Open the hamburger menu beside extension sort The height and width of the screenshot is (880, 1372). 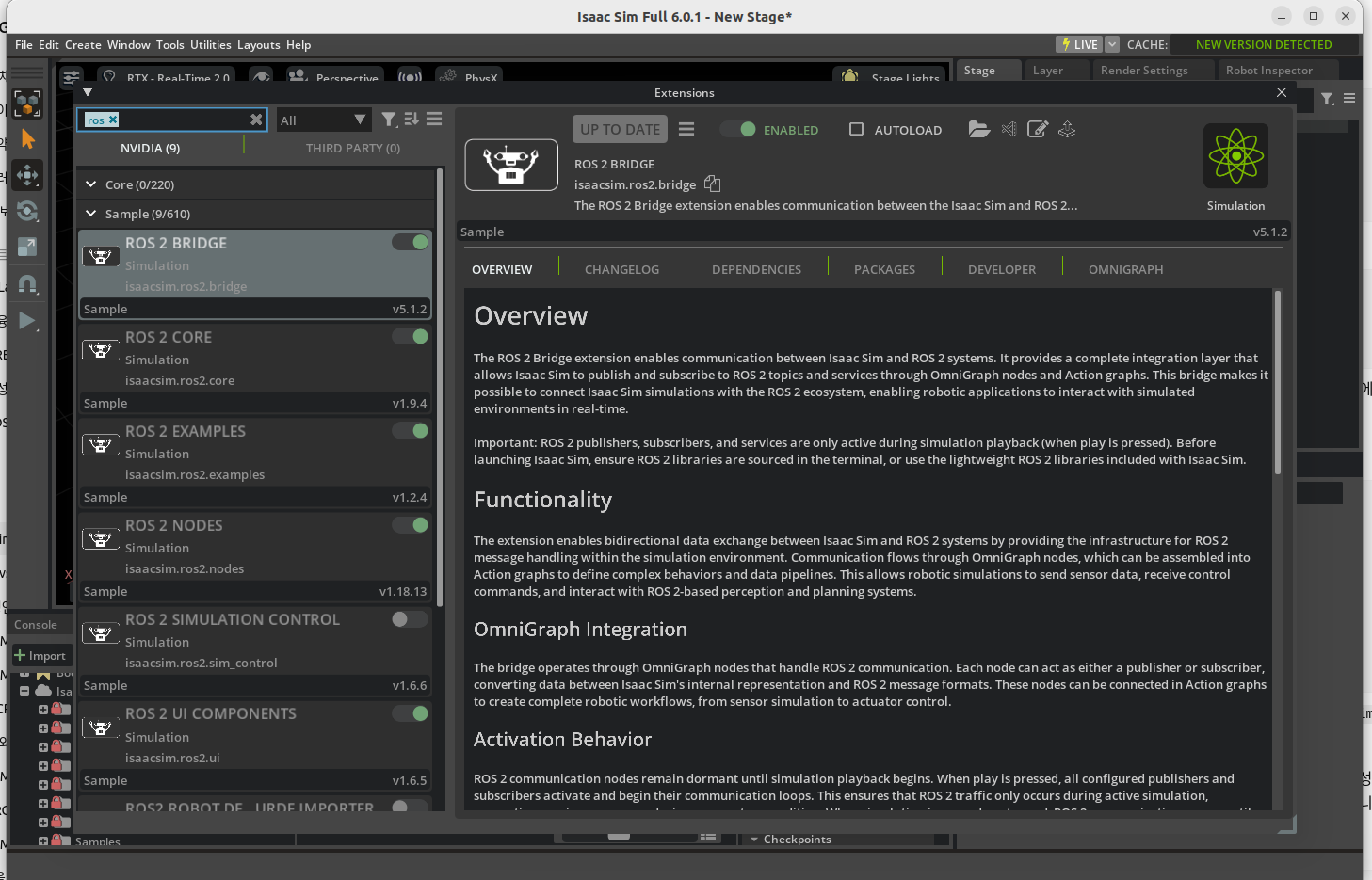click(x=434, y=120)
